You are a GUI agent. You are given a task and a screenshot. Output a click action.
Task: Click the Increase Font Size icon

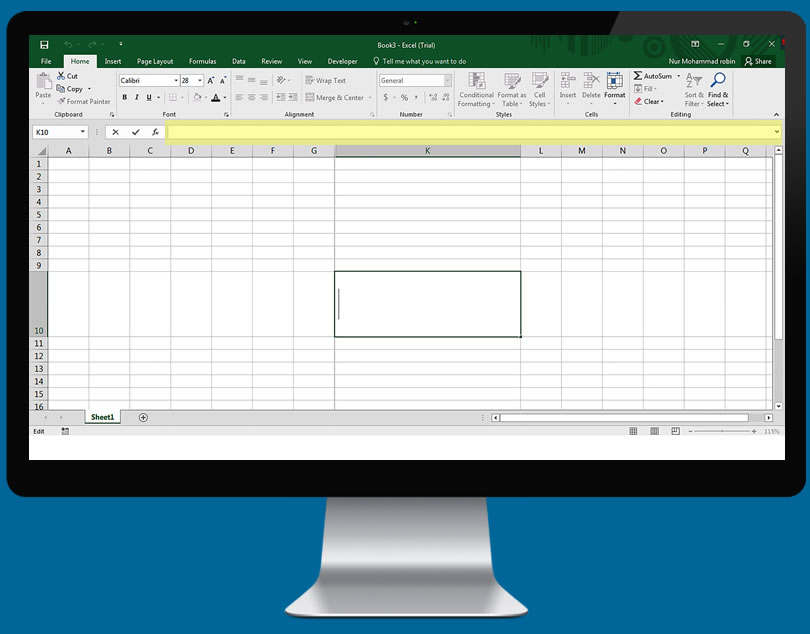(210, 80)
